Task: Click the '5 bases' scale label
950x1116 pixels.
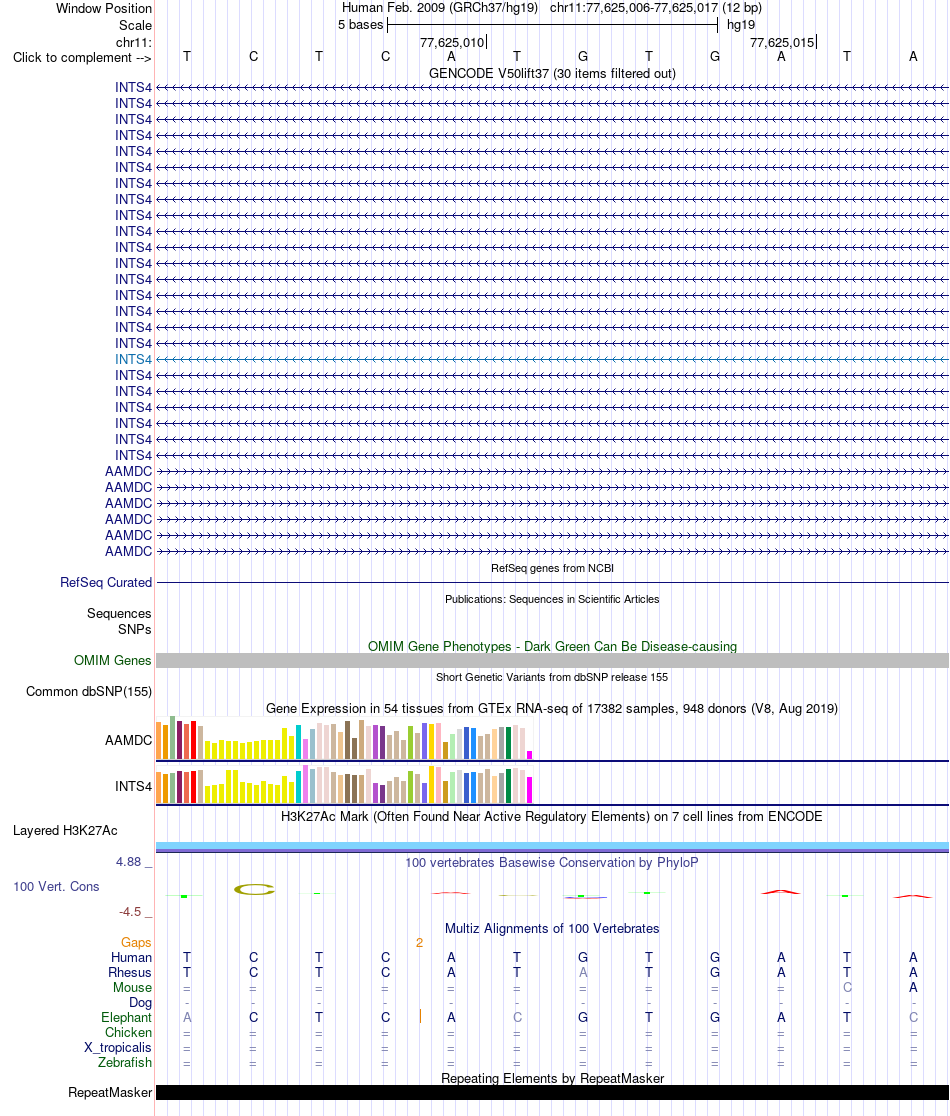Action: click(361, 25)
